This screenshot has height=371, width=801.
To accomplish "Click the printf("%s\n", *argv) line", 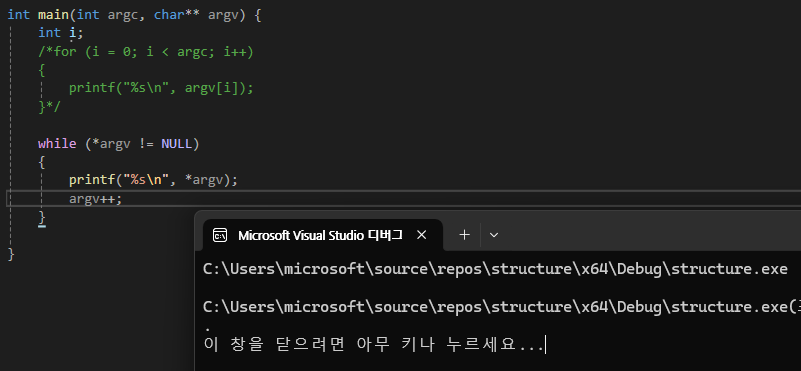I will (x=153, y=180).
